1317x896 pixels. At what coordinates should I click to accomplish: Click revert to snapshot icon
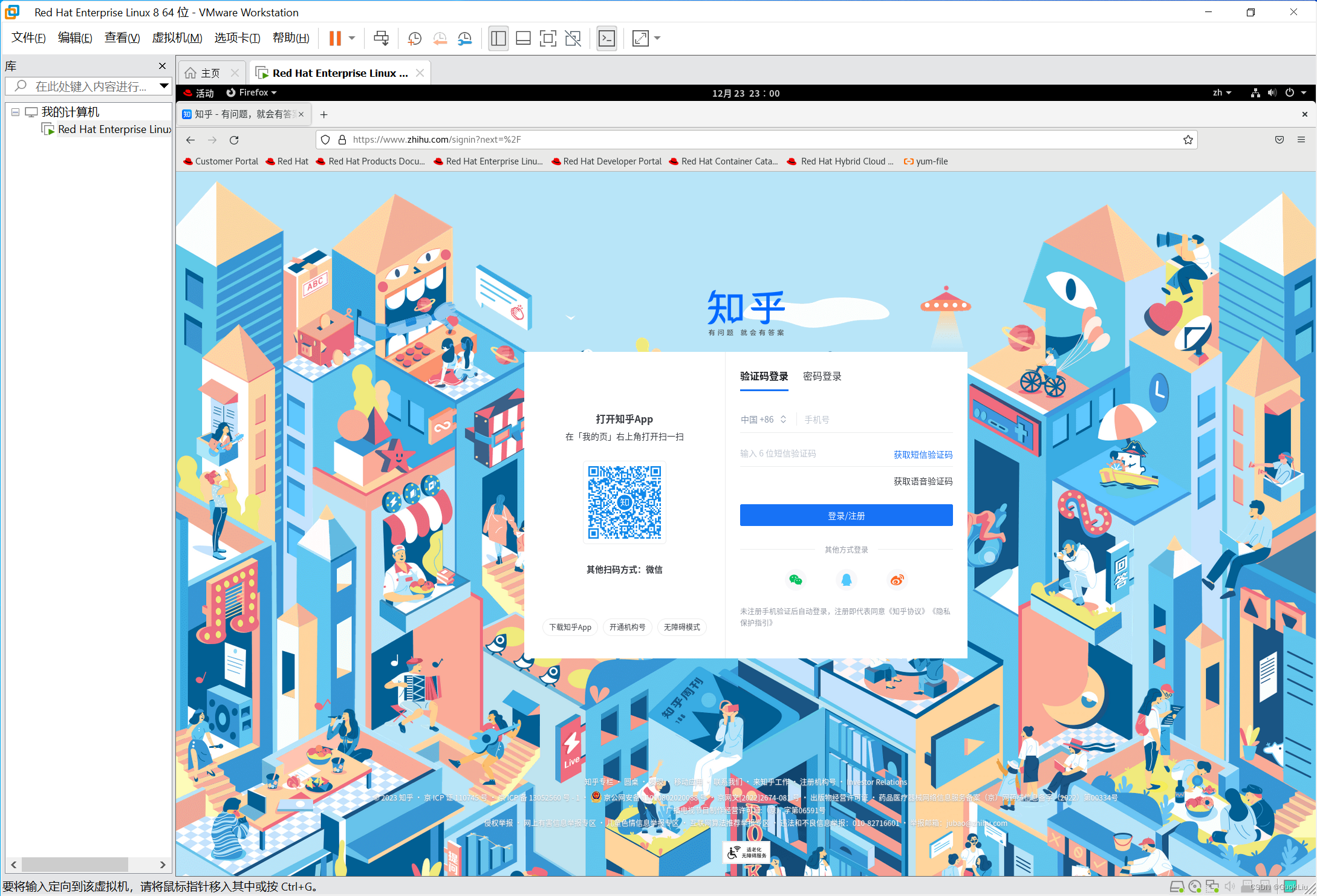(x=440, y=38)
